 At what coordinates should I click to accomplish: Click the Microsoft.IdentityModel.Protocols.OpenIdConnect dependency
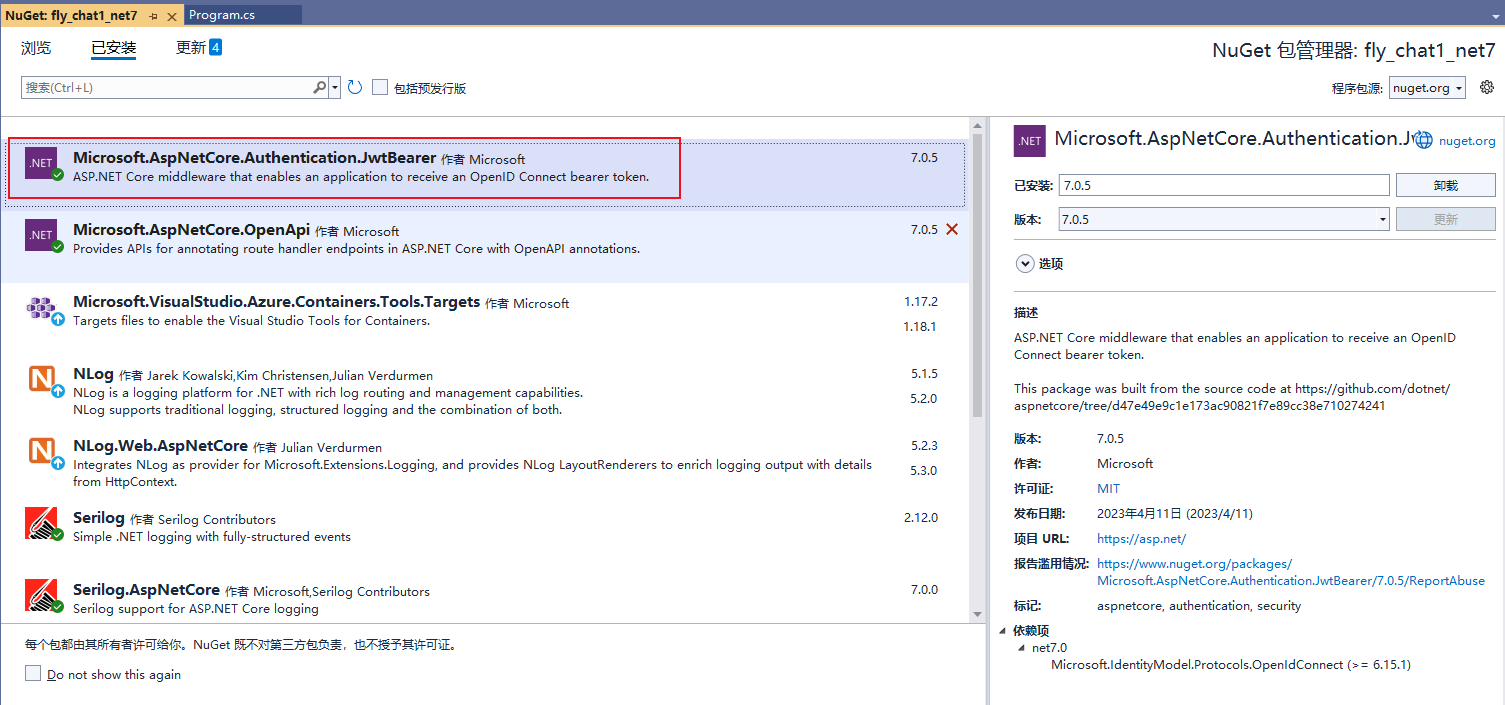[1231, 664]
